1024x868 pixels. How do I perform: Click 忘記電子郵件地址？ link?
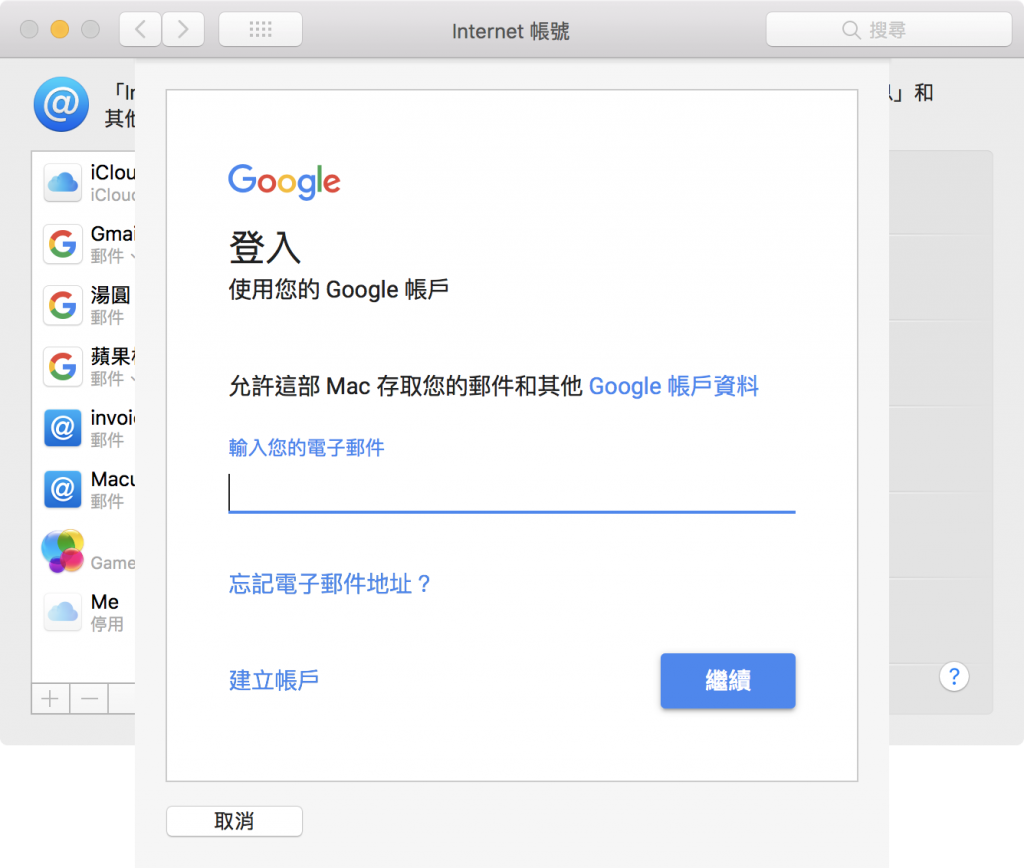pyautogui.click(x=330, y=584)
